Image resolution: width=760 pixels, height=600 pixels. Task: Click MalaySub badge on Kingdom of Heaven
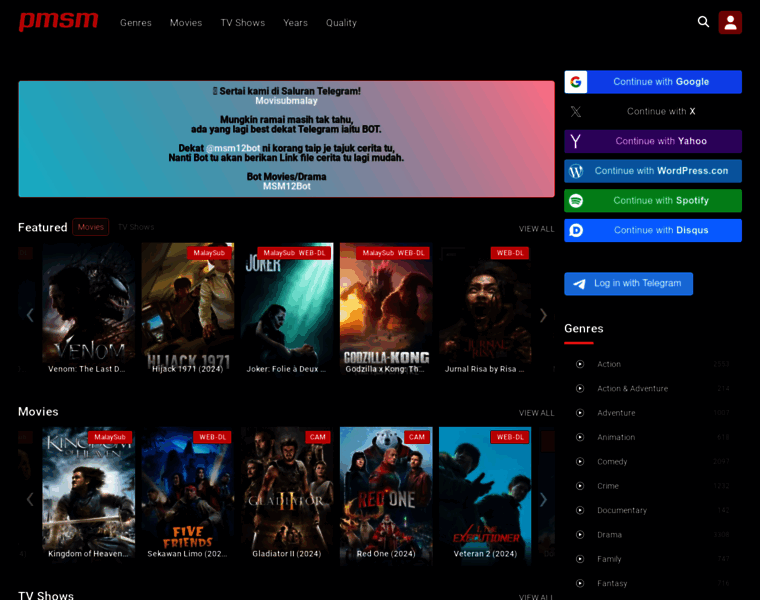[110, 437]
